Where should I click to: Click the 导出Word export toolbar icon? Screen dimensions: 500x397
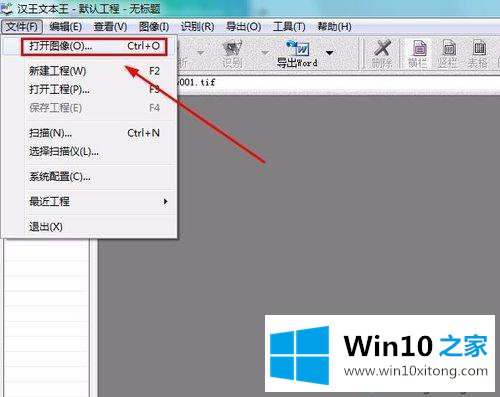(297, 54)
